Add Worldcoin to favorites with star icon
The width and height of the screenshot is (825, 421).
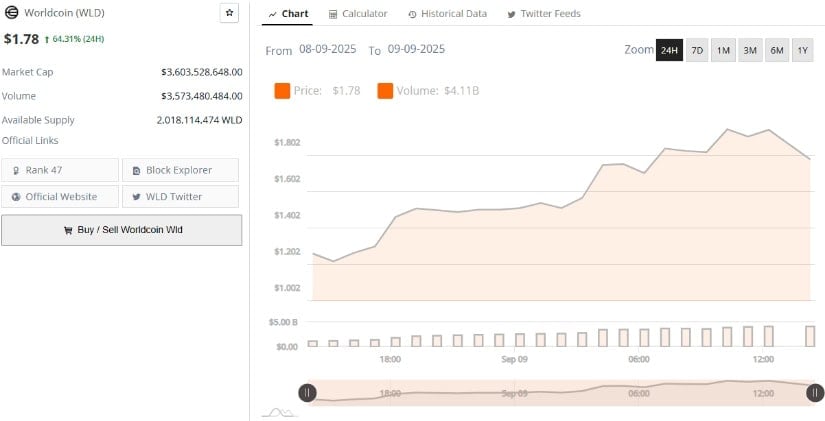(x=229, y=13)
